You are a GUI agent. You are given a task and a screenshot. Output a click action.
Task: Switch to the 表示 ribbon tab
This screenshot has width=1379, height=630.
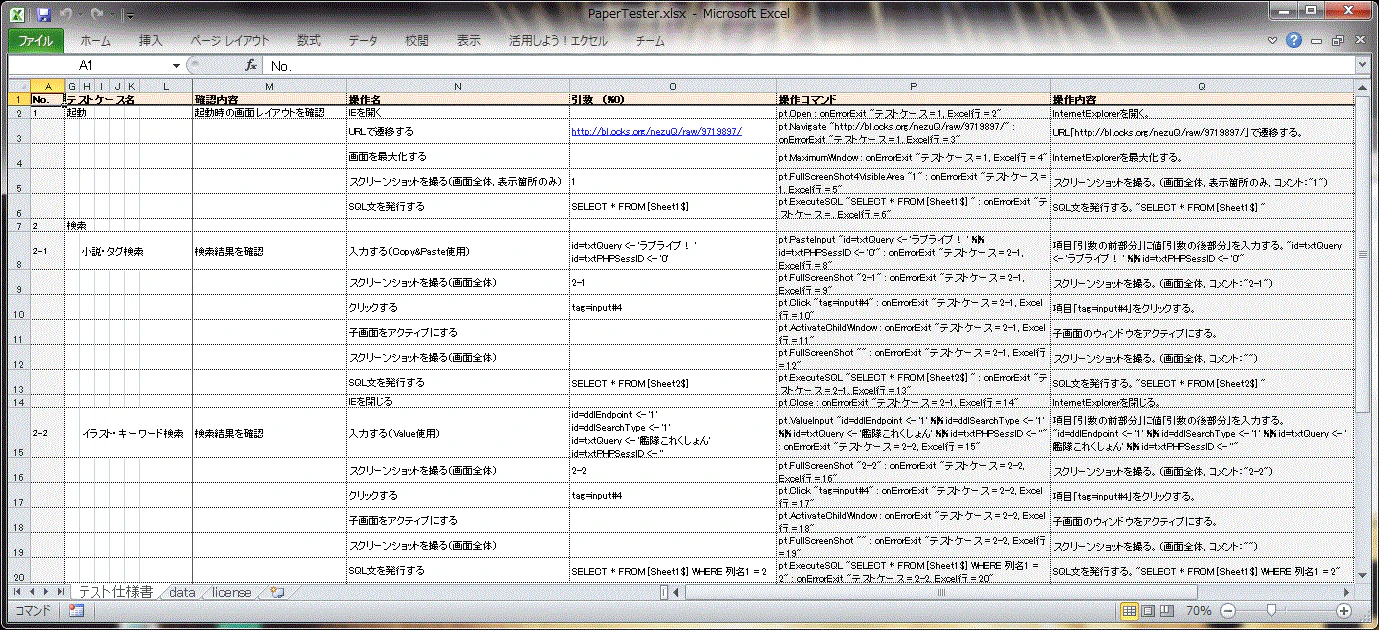469,41
